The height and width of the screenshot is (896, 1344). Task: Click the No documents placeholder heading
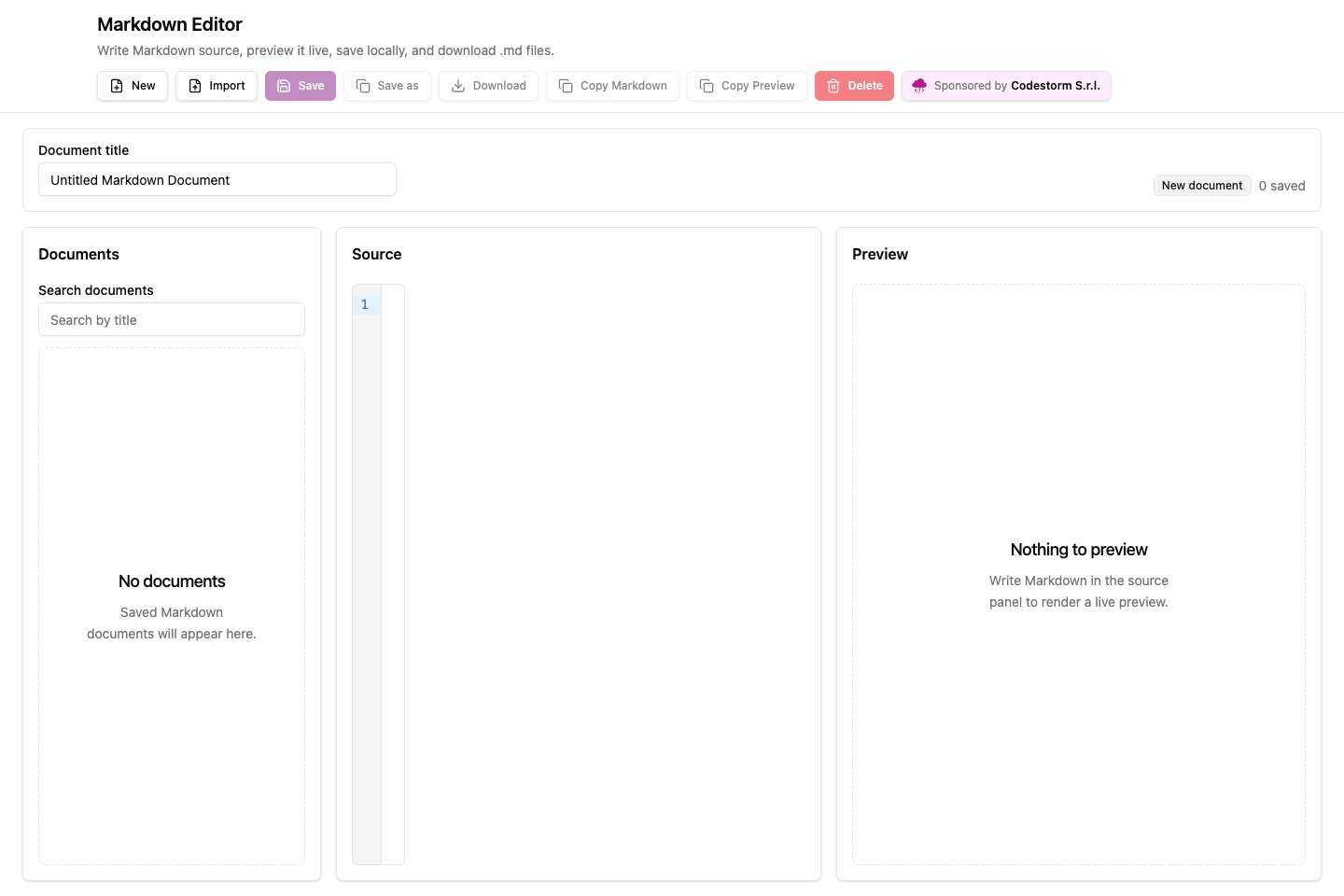(x=172, y=581)
